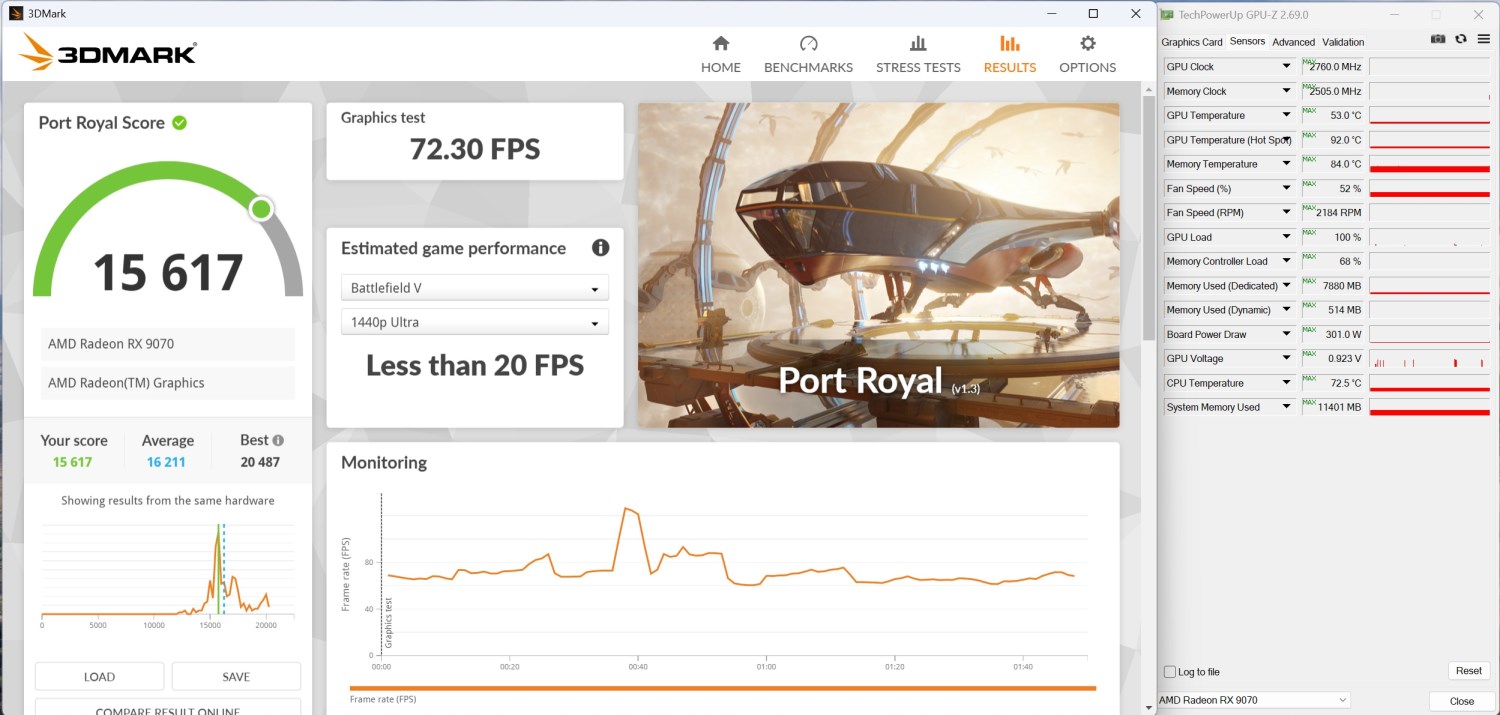
Task: Click the info icon next to Best score
Action: click(278, 440)
